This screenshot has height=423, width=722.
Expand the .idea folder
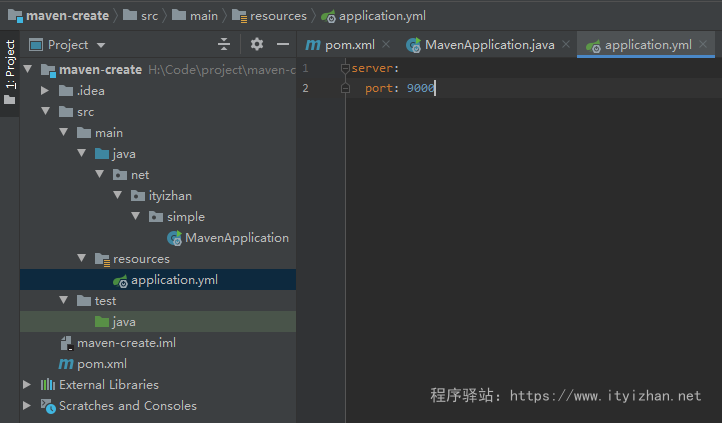point(45,90)
